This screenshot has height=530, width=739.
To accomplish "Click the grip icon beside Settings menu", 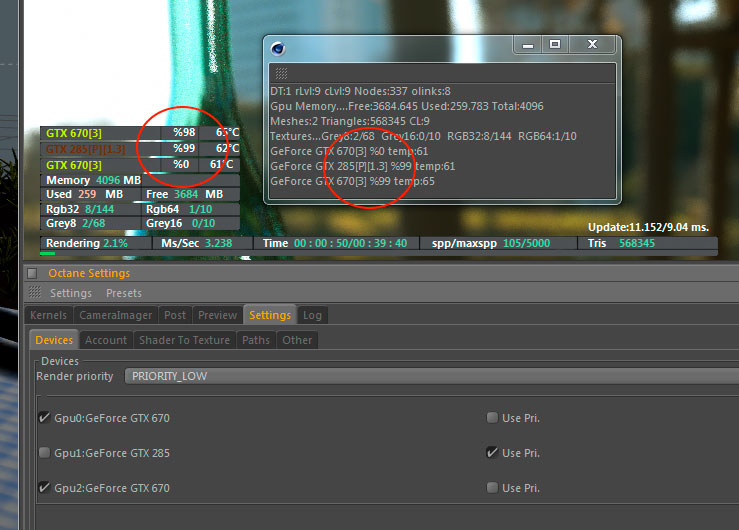I will click(35, 293).
